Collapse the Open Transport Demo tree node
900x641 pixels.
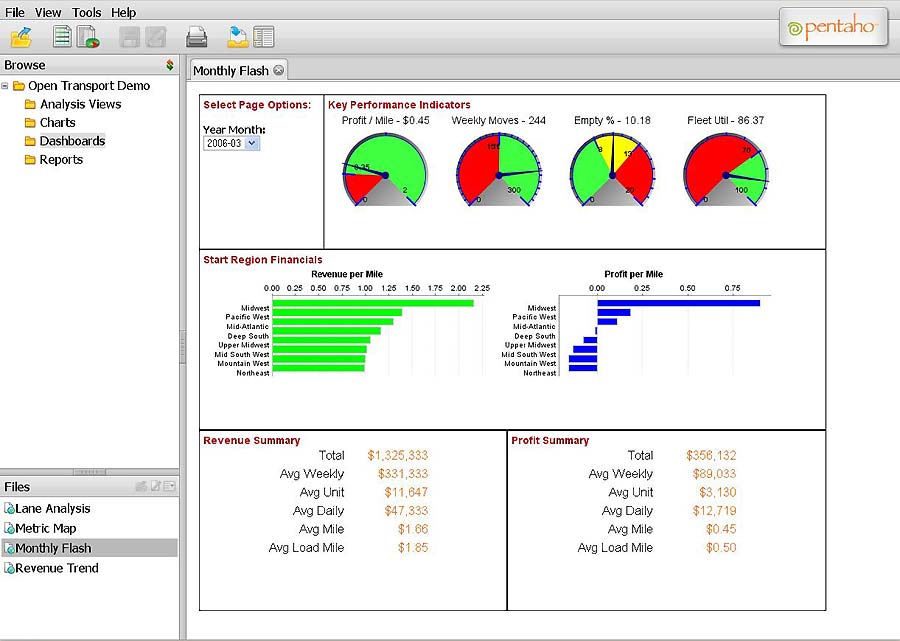(x=5, y=86)
